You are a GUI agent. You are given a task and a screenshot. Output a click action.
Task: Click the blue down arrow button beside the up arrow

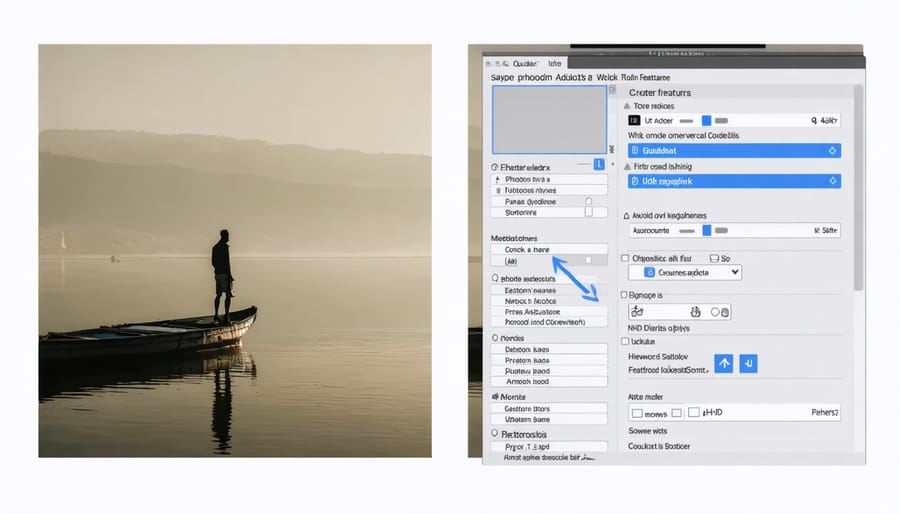click(x=748, y=363)
